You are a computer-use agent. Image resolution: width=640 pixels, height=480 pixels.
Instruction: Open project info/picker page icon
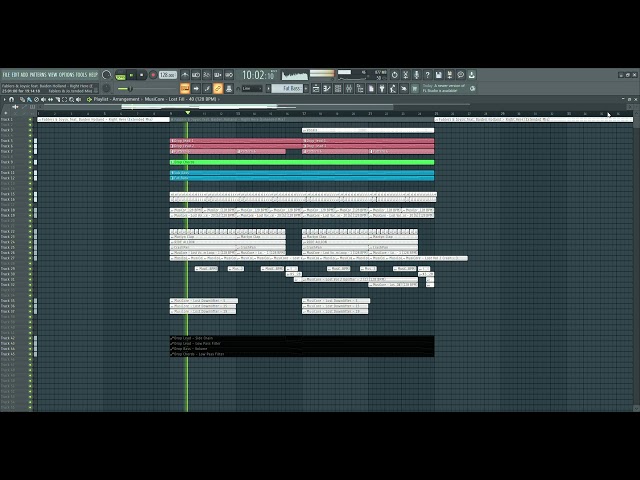371,89
